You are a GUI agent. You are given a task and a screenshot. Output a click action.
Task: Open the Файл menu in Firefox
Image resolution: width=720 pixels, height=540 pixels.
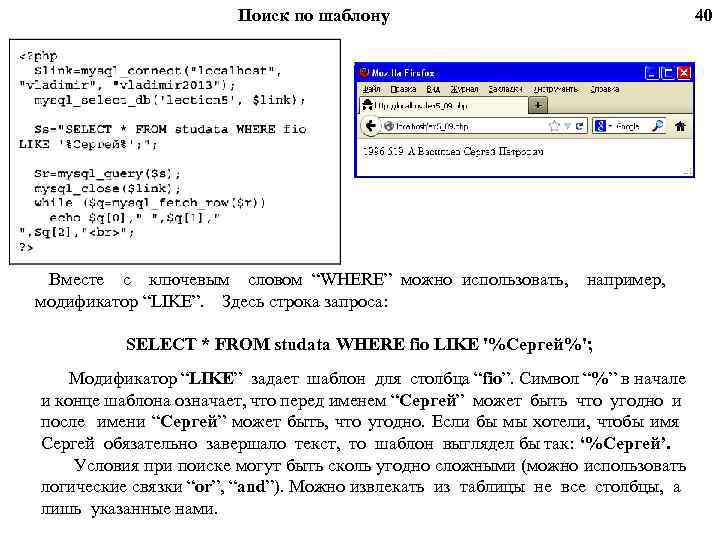pos(371,89)
